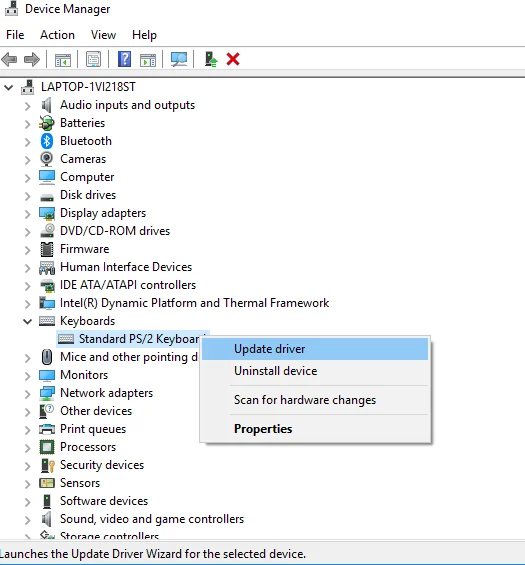Collapse the LAPTOP-1VI218ST root node

point(9,87)
